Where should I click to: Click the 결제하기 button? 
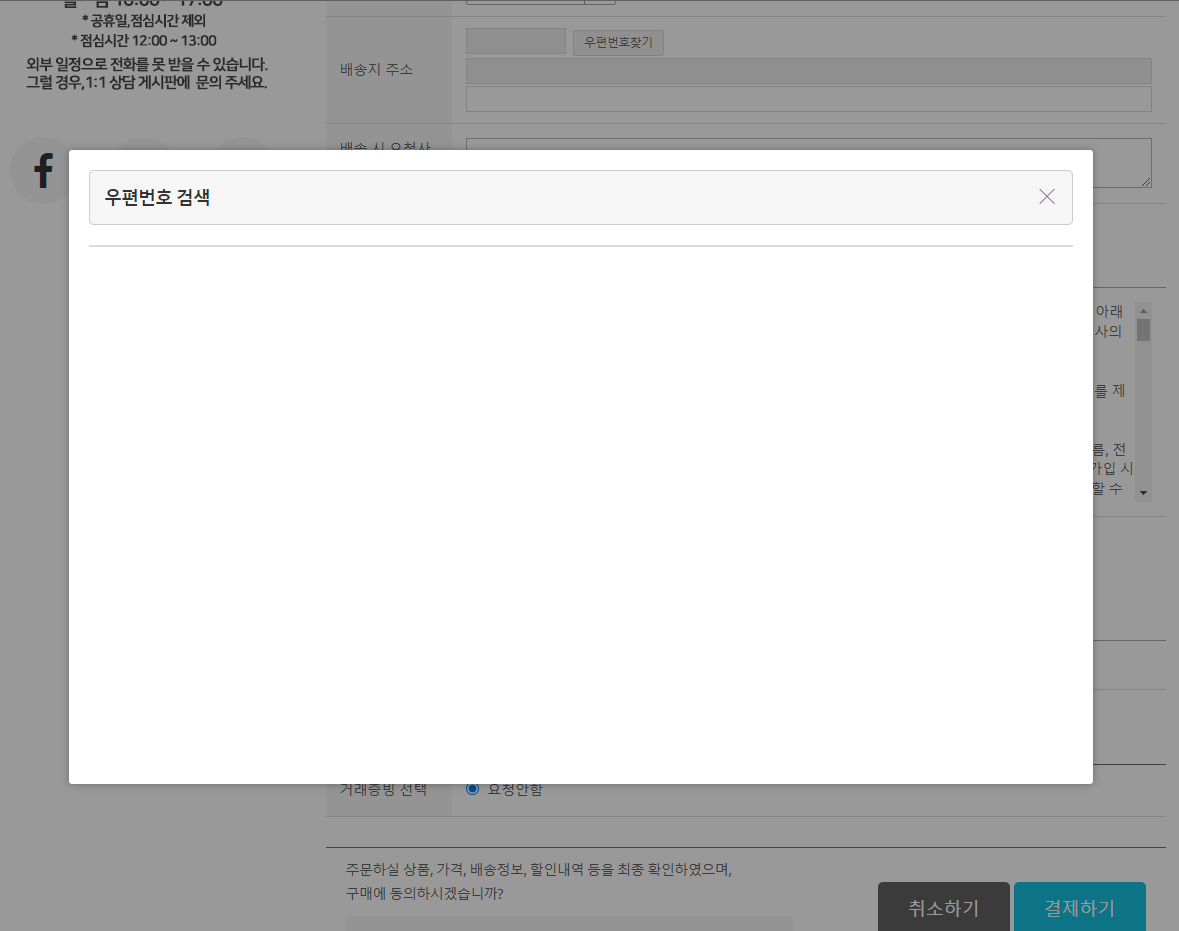tap(1080, 907)
